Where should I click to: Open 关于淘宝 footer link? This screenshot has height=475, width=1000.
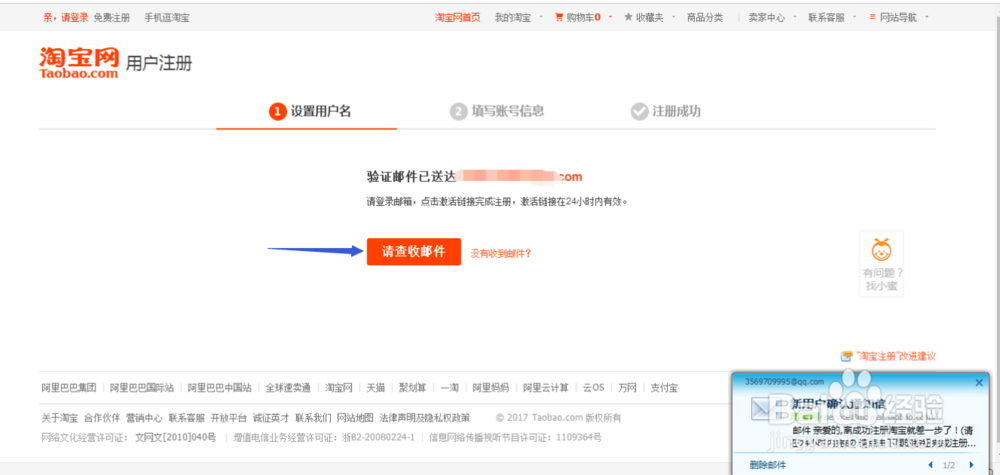pos(60,418)
